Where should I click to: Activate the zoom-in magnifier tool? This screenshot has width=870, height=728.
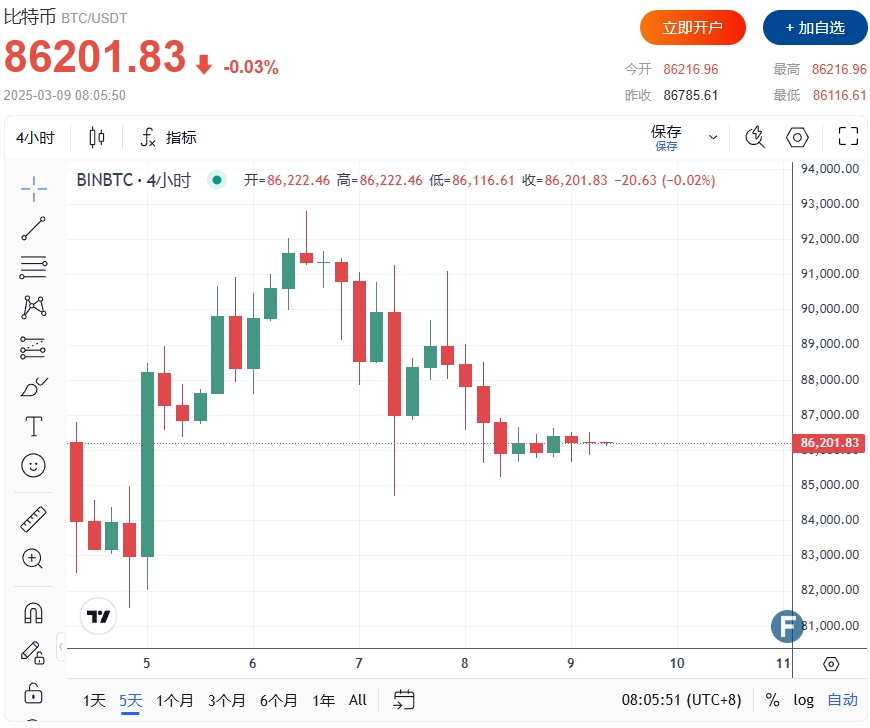pos(32,558)
